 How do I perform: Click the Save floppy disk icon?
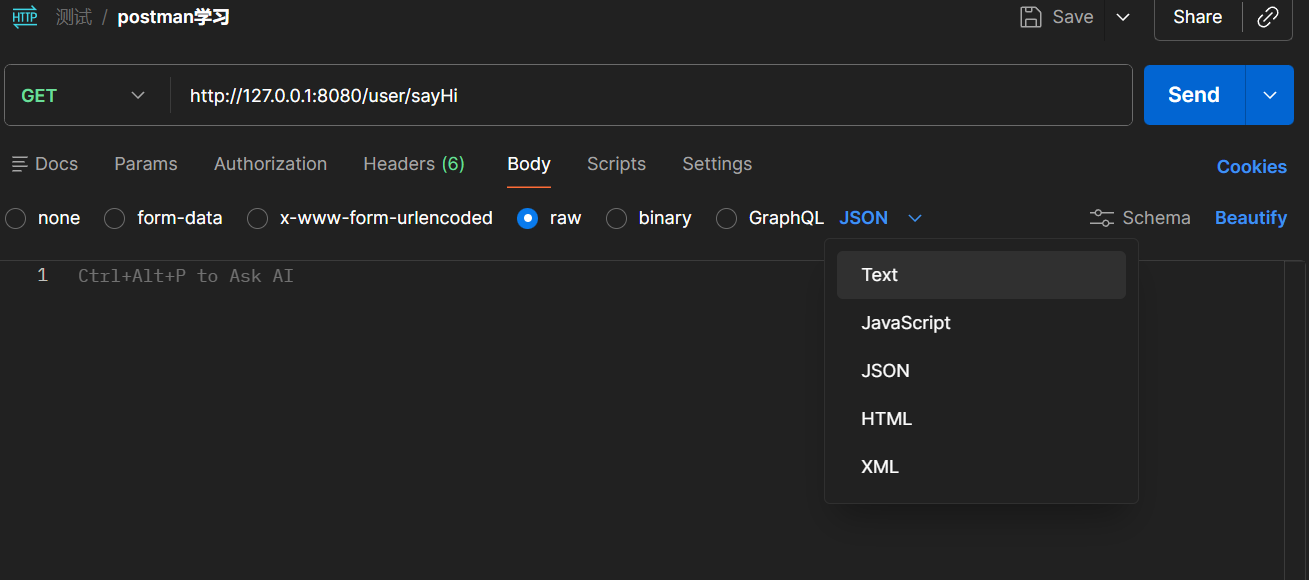click(x=1030, y=17)
